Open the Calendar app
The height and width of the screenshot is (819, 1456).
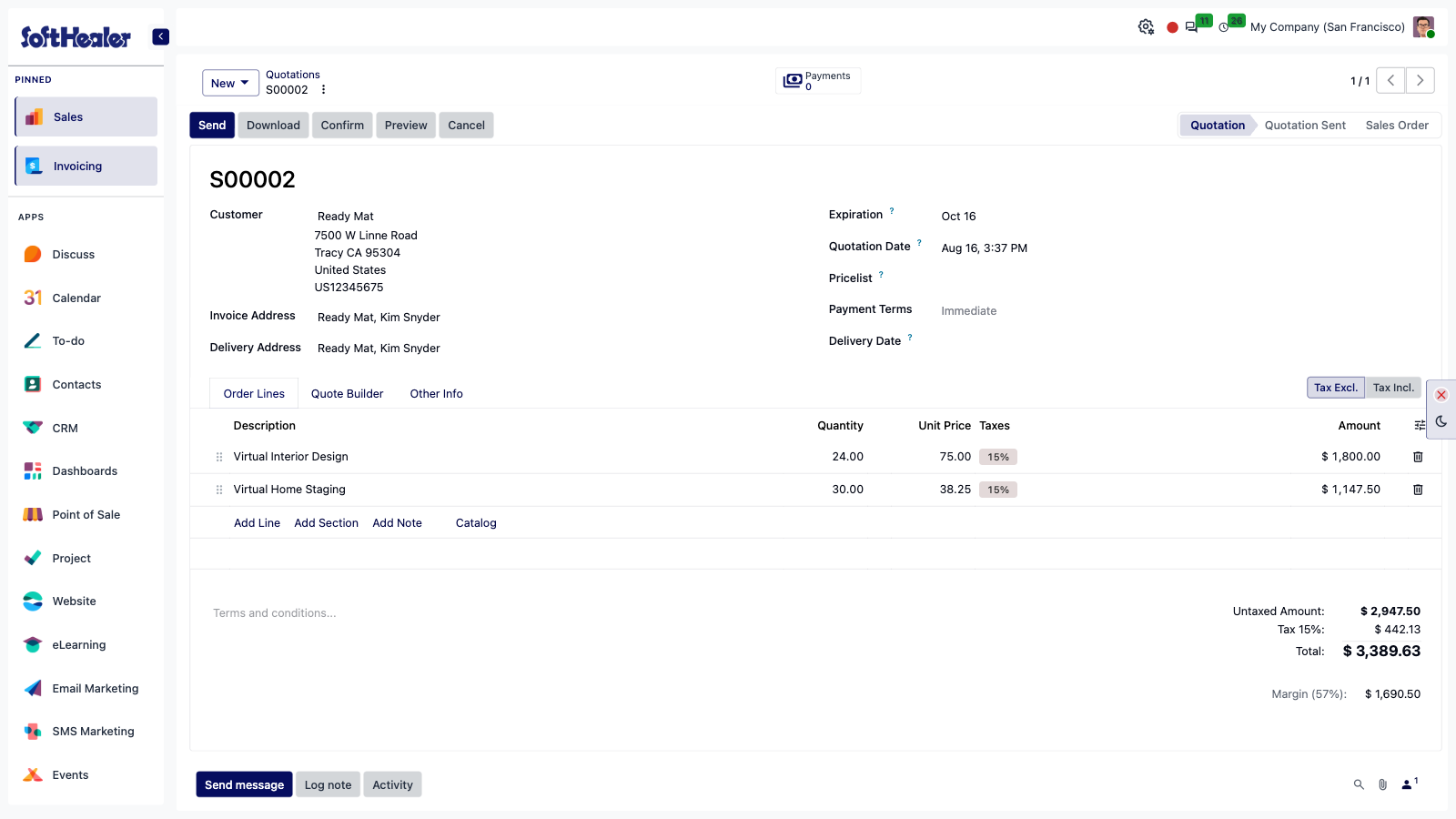(x=86, y=298)
